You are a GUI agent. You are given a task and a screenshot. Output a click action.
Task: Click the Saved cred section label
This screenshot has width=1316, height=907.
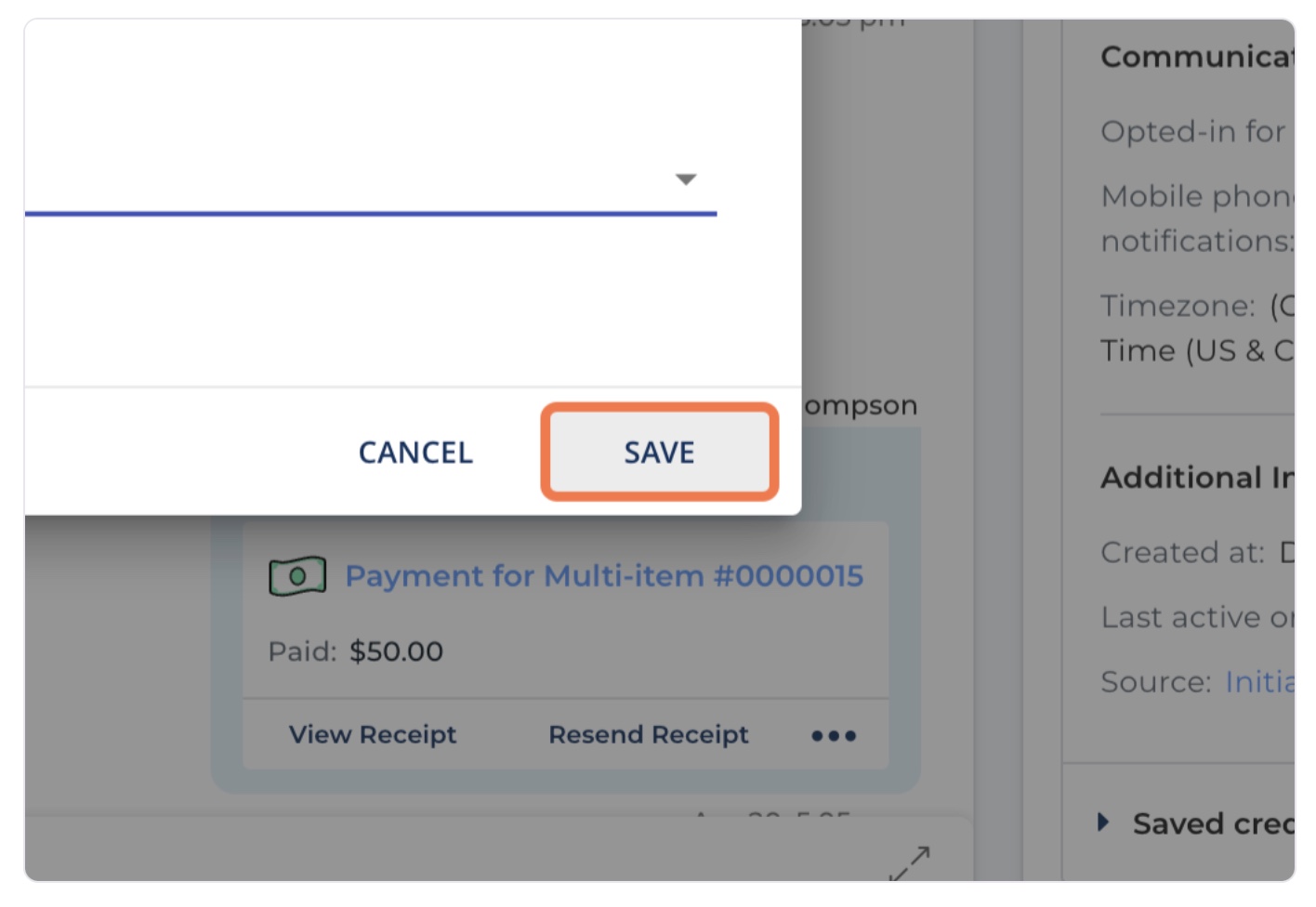[x=1213, y=823]
